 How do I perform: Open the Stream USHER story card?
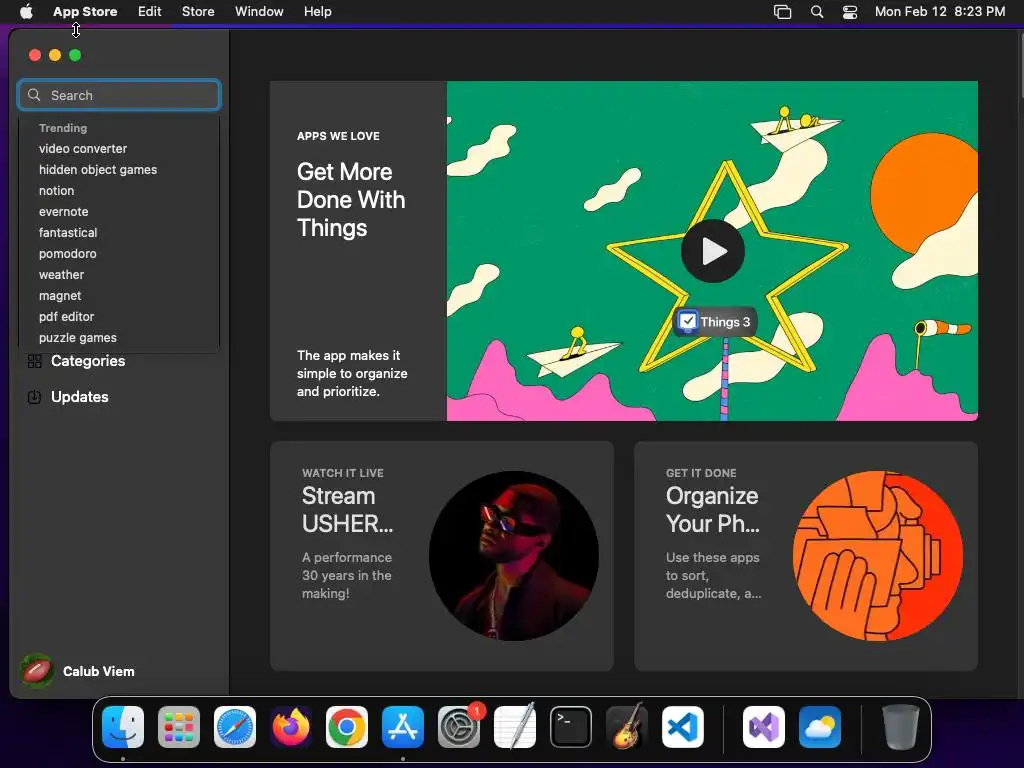(441, 556)
